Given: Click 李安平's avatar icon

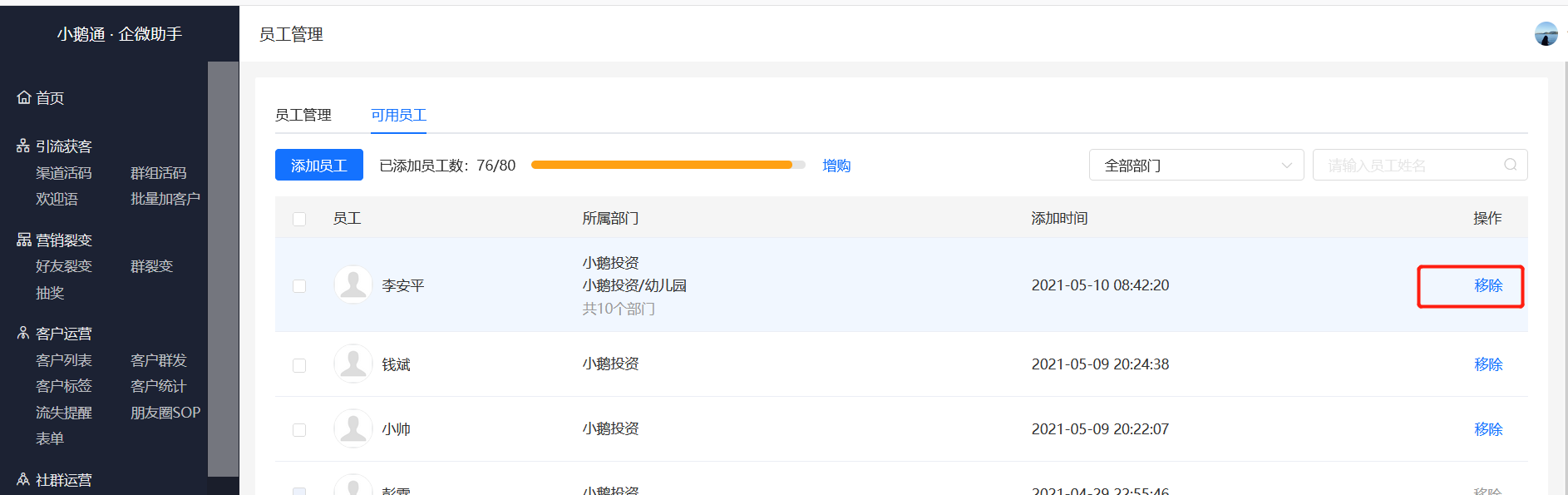Looking at the screenshot, I should click(x=353, y=285).
